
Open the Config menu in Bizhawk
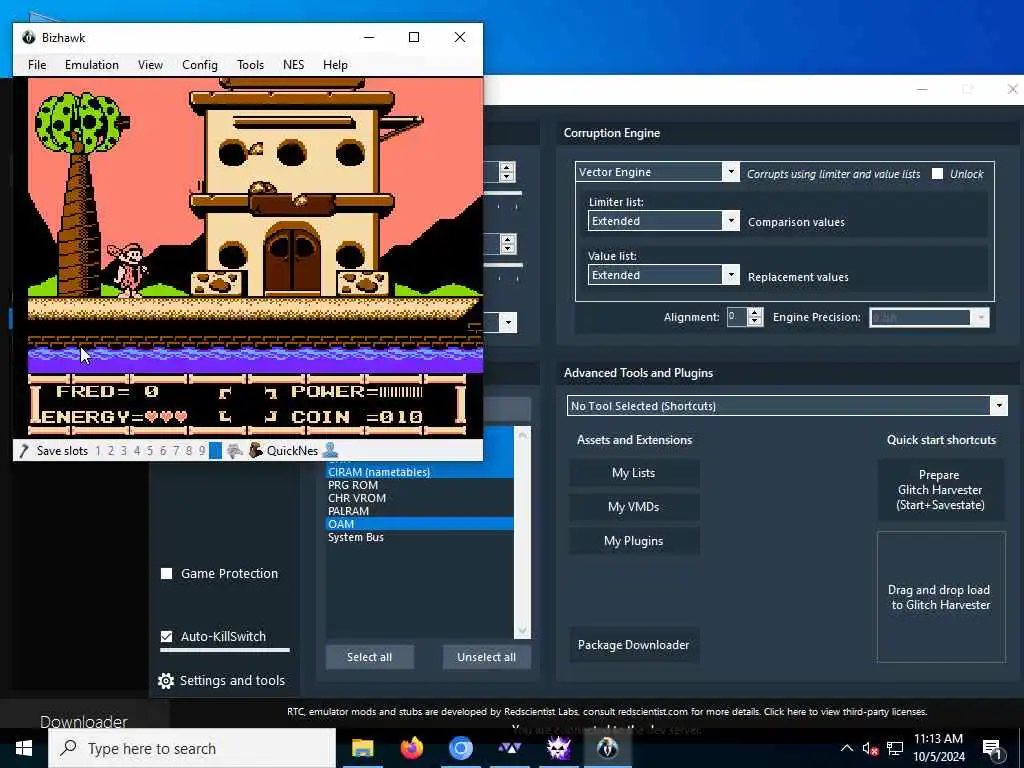point(200,65)
